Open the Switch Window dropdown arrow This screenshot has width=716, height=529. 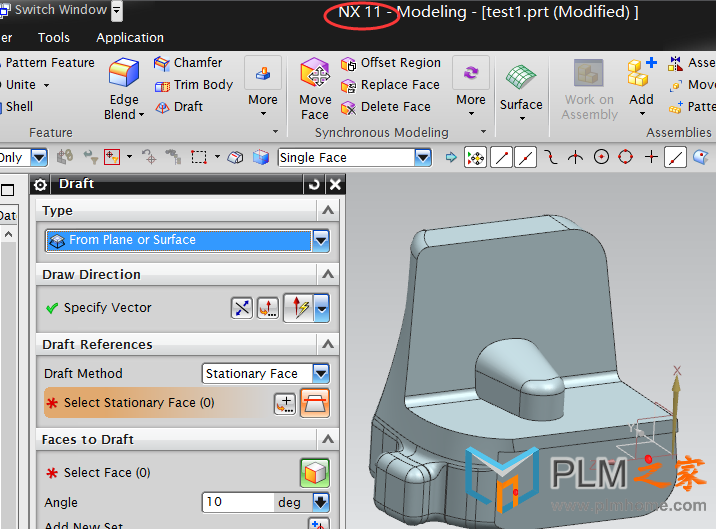click(x=117, y=10)
